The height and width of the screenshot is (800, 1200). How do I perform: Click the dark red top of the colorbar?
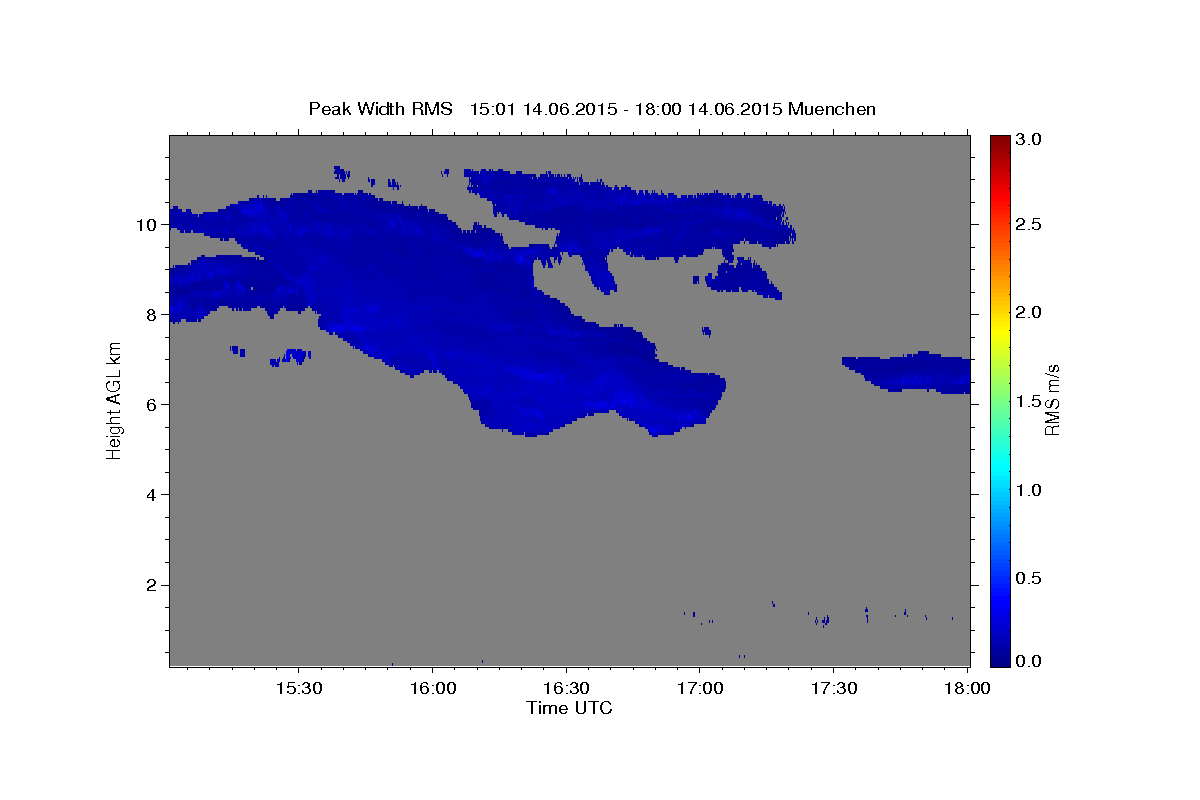point(1000,143)
